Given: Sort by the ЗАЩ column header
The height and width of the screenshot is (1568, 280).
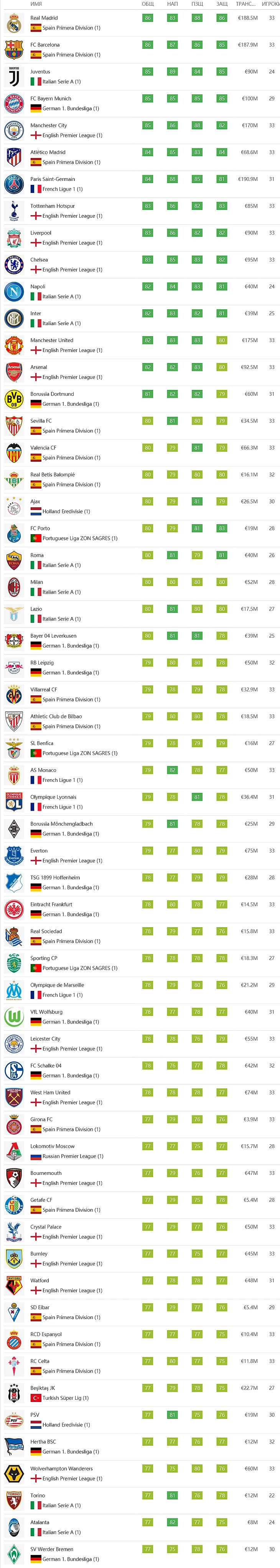Looking at the screenshot, I should pos(222,4).
